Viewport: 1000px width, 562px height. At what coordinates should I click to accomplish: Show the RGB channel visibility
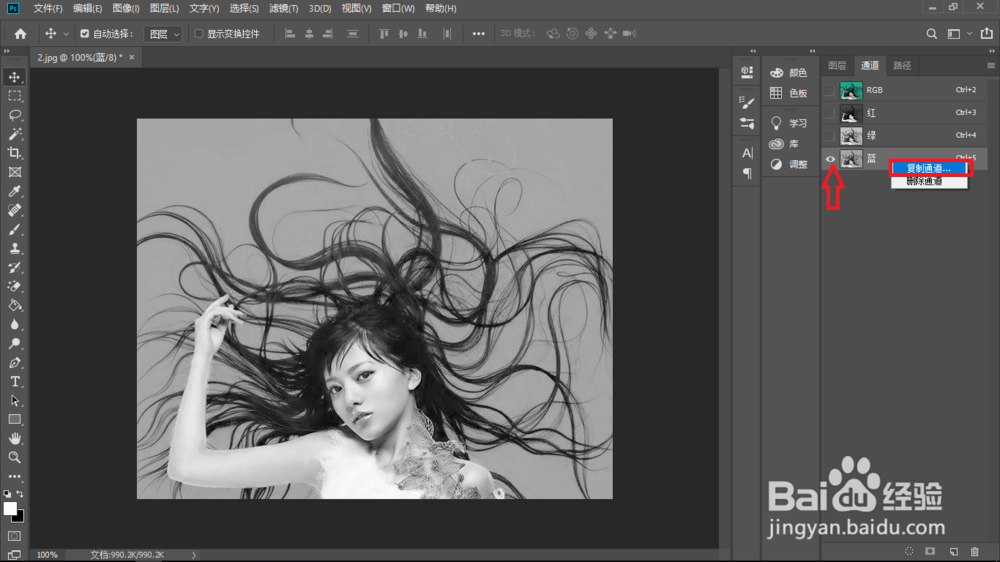click(830, 91)
